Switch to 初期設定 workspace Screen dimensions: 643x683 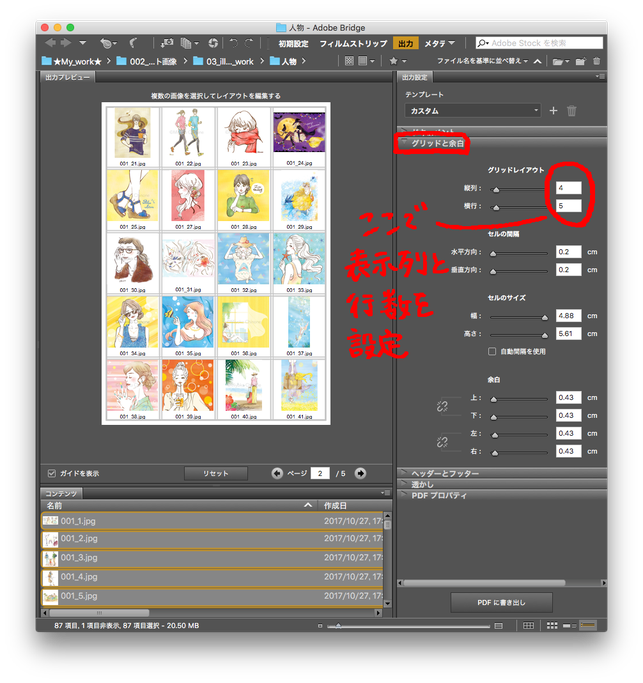click(x=293, y=44)
